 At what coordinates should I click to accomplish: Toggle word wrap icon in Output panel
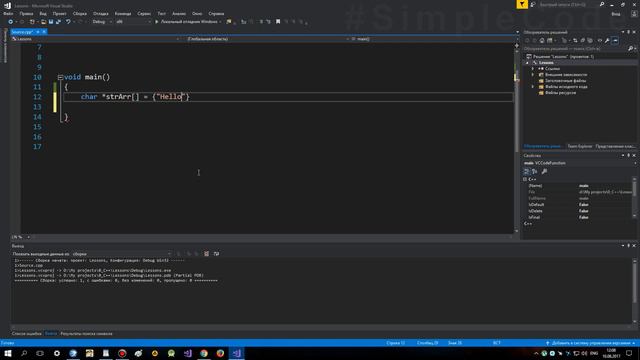(x=216, y=254)
